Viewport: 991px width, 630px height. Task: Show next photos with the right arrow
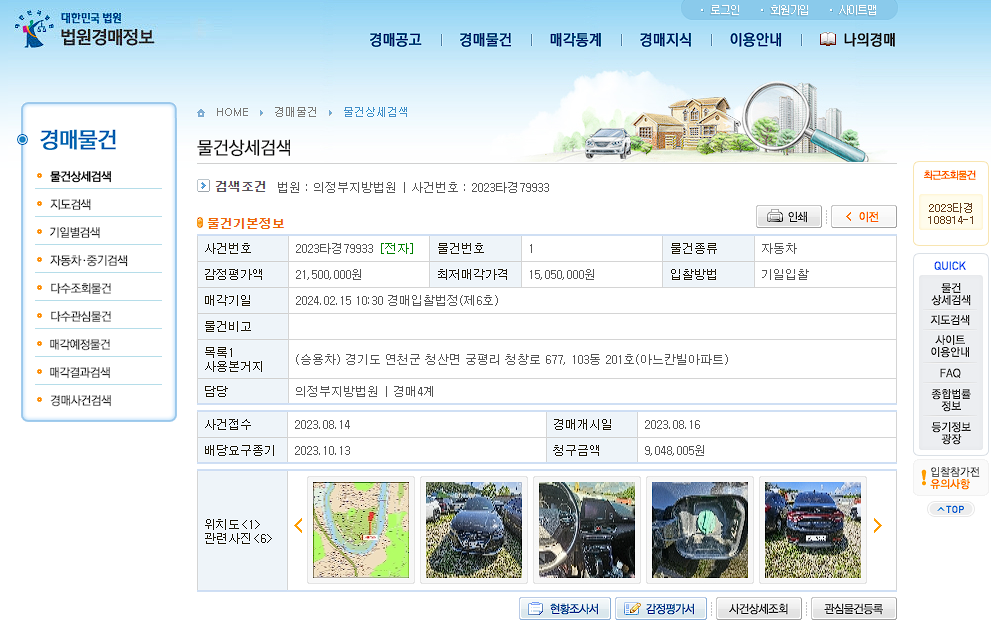[x=878, y=525]
